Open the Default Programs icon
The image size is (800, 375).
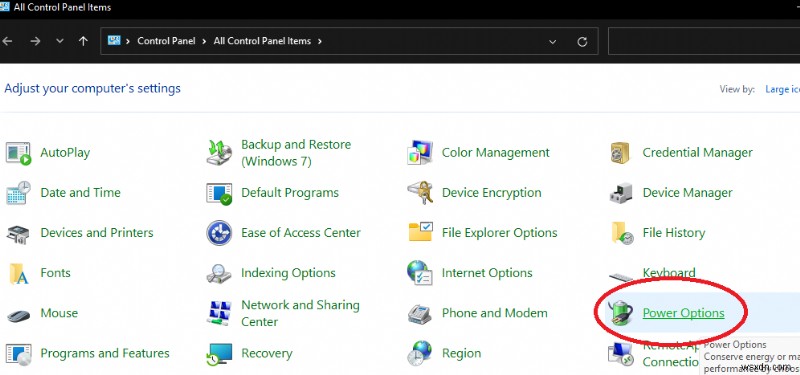click(x=219, y=193)
